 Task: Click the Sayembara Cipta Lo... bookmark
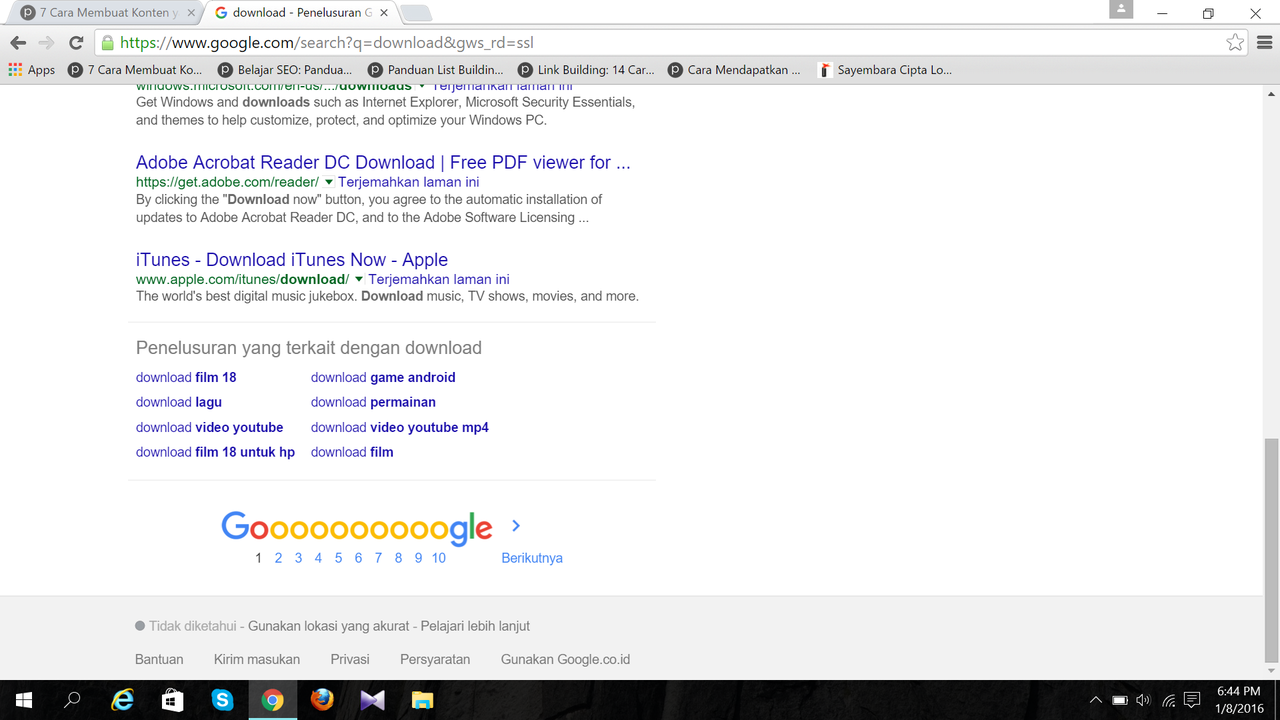885,70
